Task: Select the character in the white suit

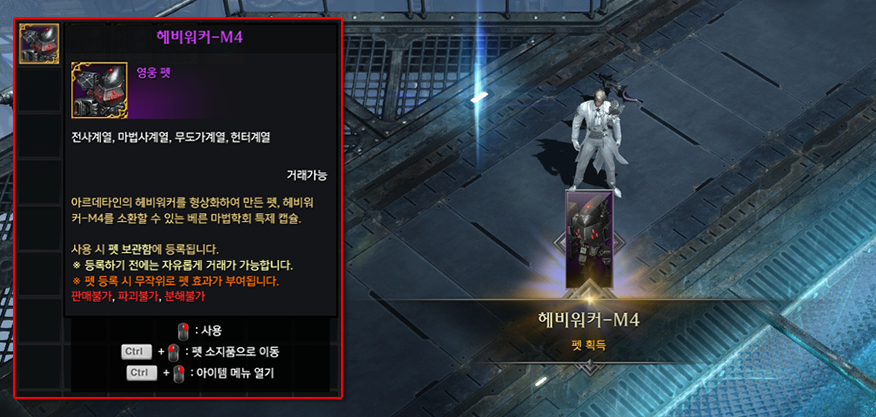Action: coord(596,138)
